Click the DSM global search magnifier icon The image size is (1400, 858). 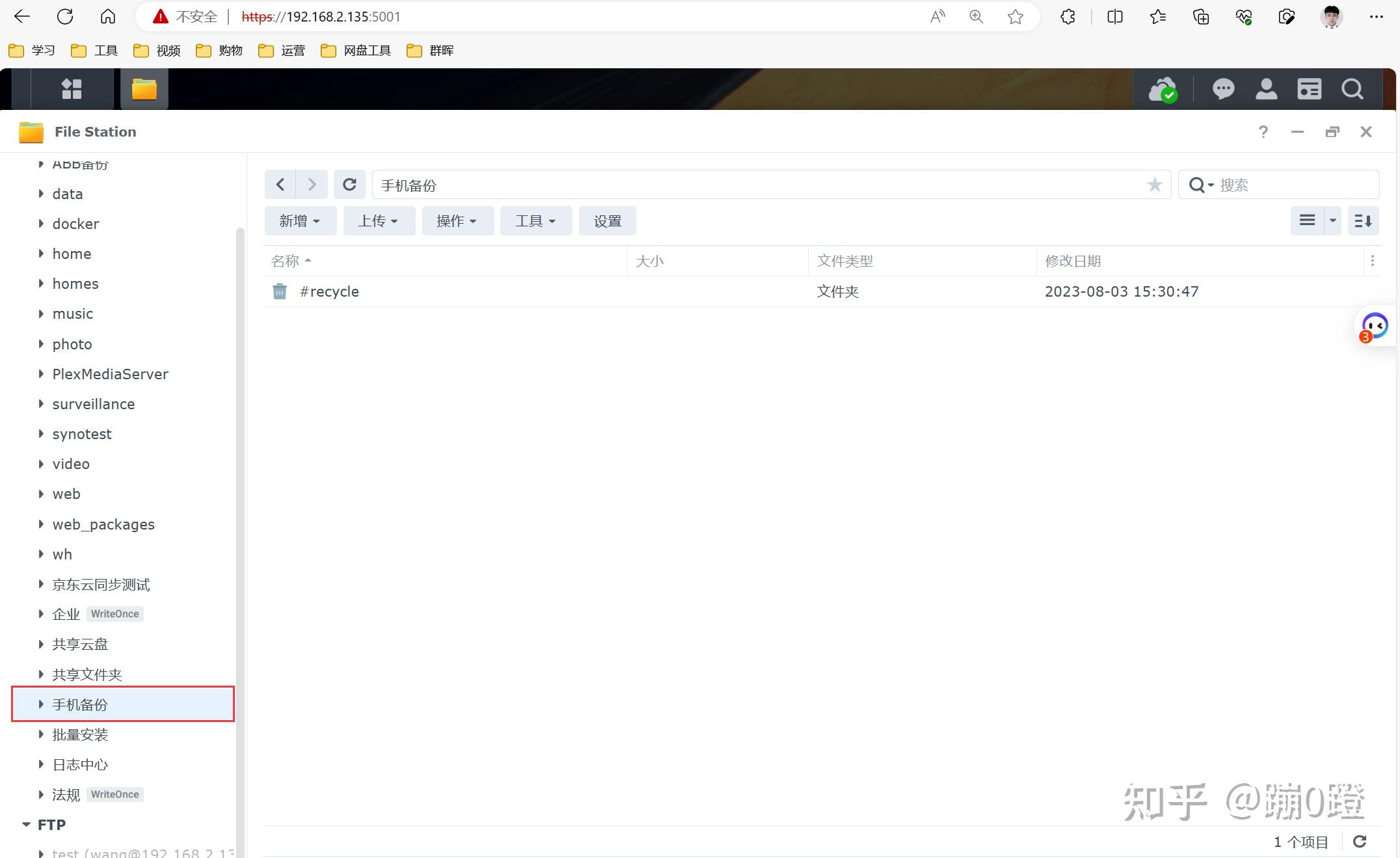pos(1352,89)
